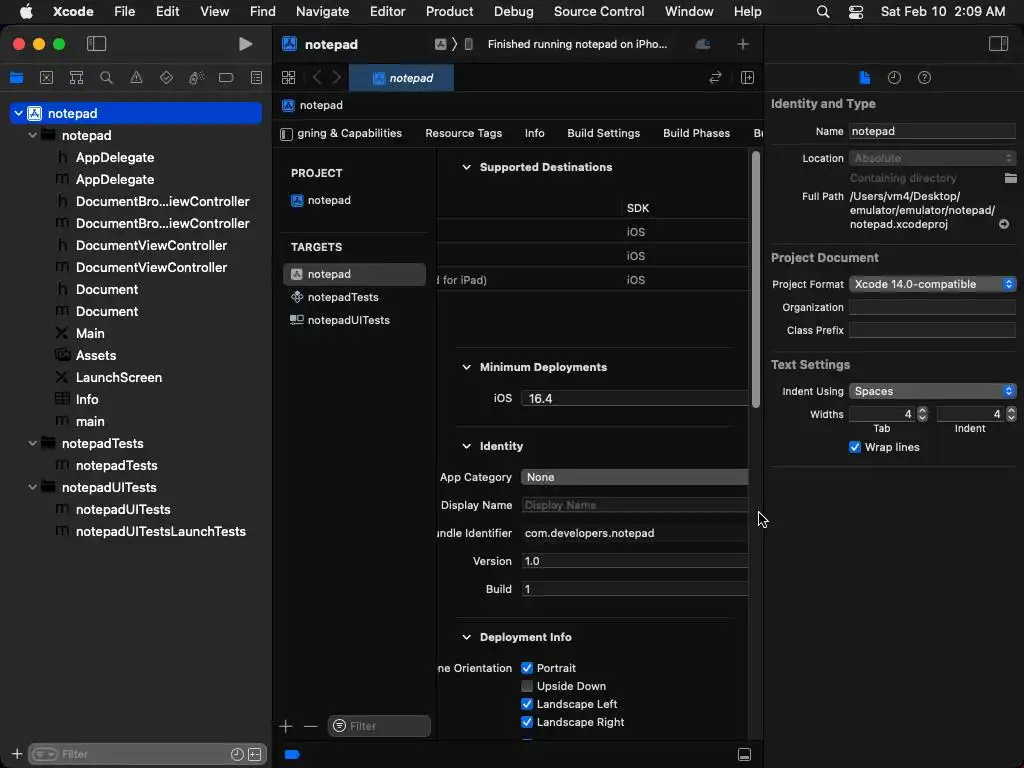Show the History inspector
Image resolution: width=1024 pixels, height=768 pixels.
894,78
